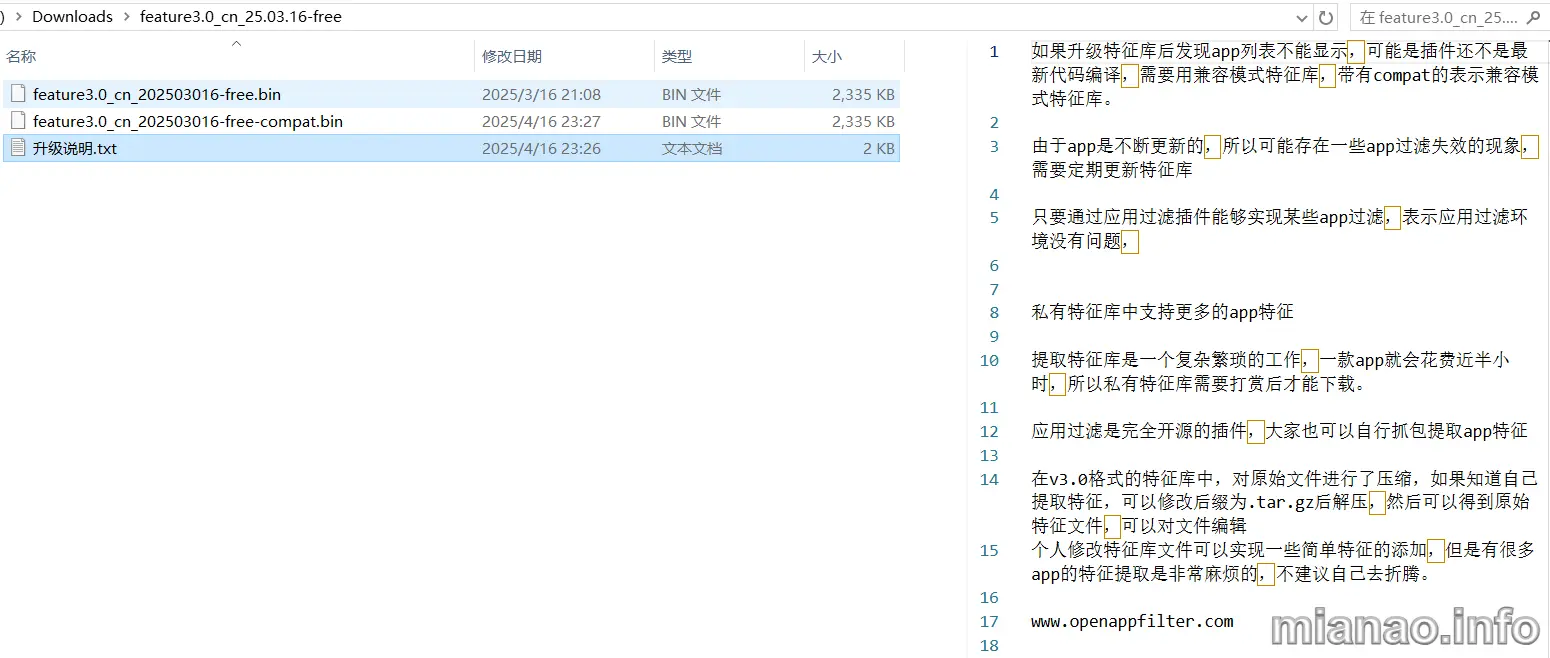Sort files by 修改日期 column
The height and width of the screenshot is (658, 1550).
tap(511, 57)
